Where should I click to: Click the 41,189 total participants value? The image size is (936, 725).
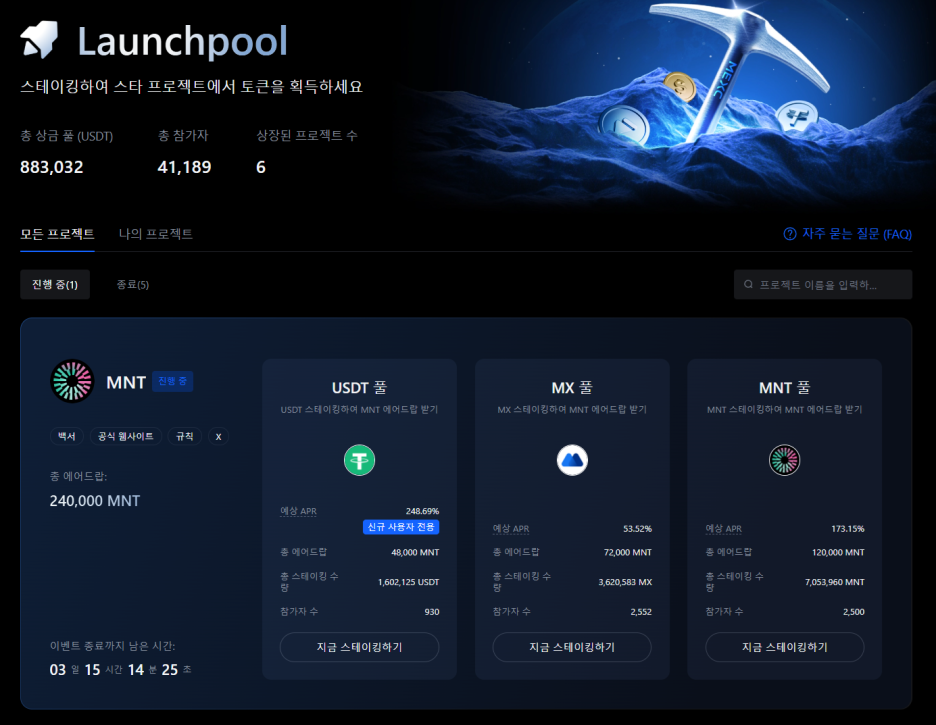click(184, 167)
